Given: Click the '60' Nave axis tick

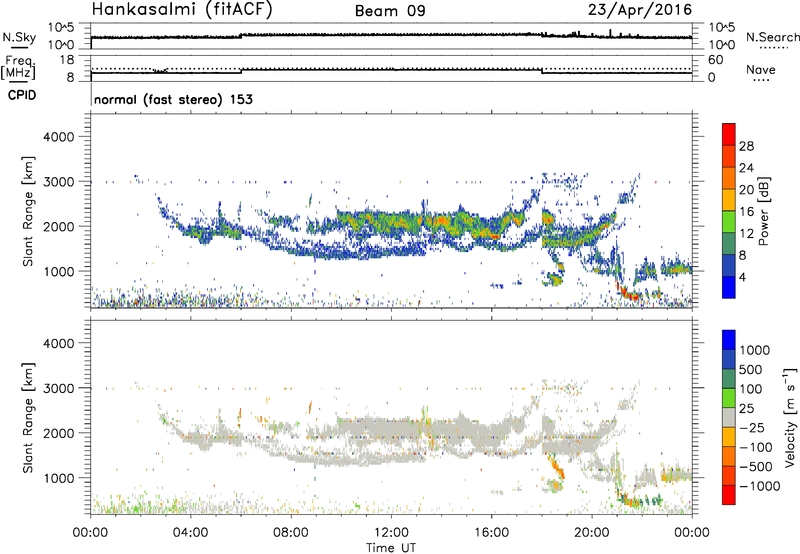Looking at the screenshot, I should click(x=715, y=60).
